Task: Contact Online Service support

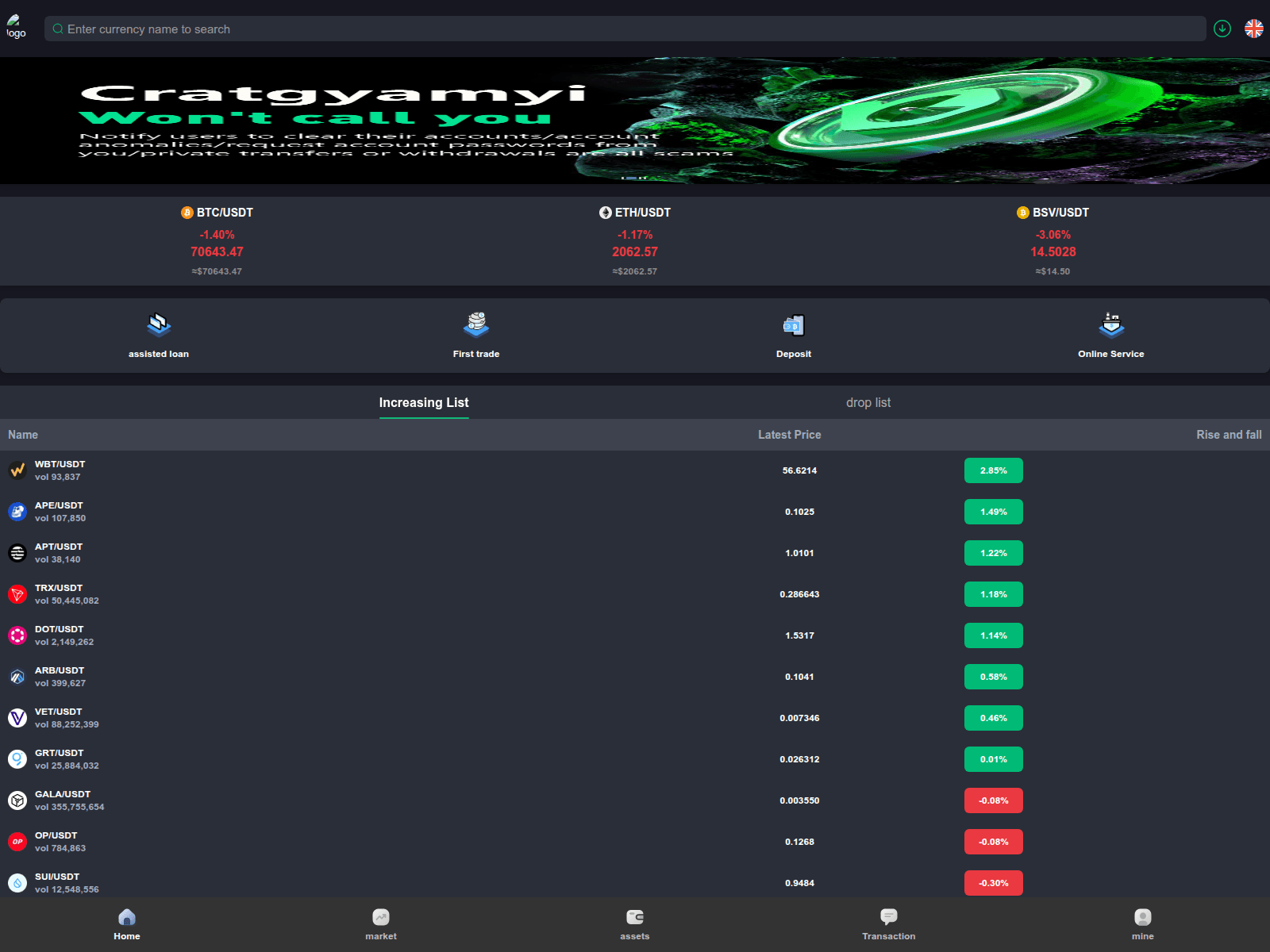Action: click(x=1110, y=336)
